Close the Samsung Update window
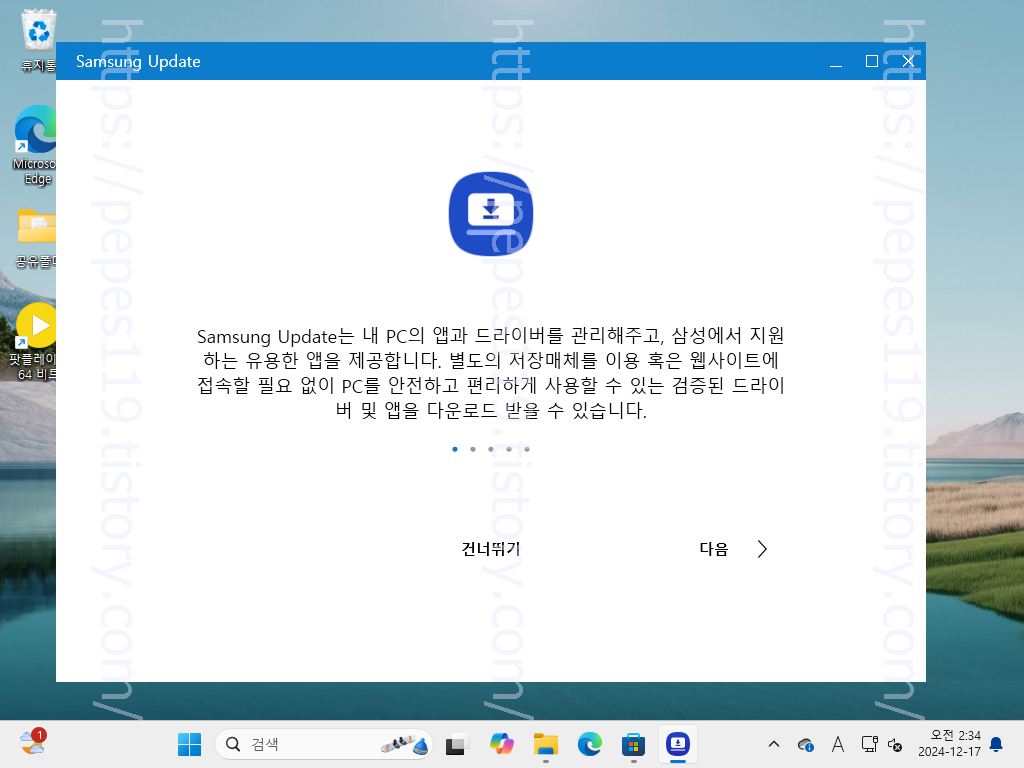The width and height of the screenshot is (1024, 768). click(x=908, y=61)
